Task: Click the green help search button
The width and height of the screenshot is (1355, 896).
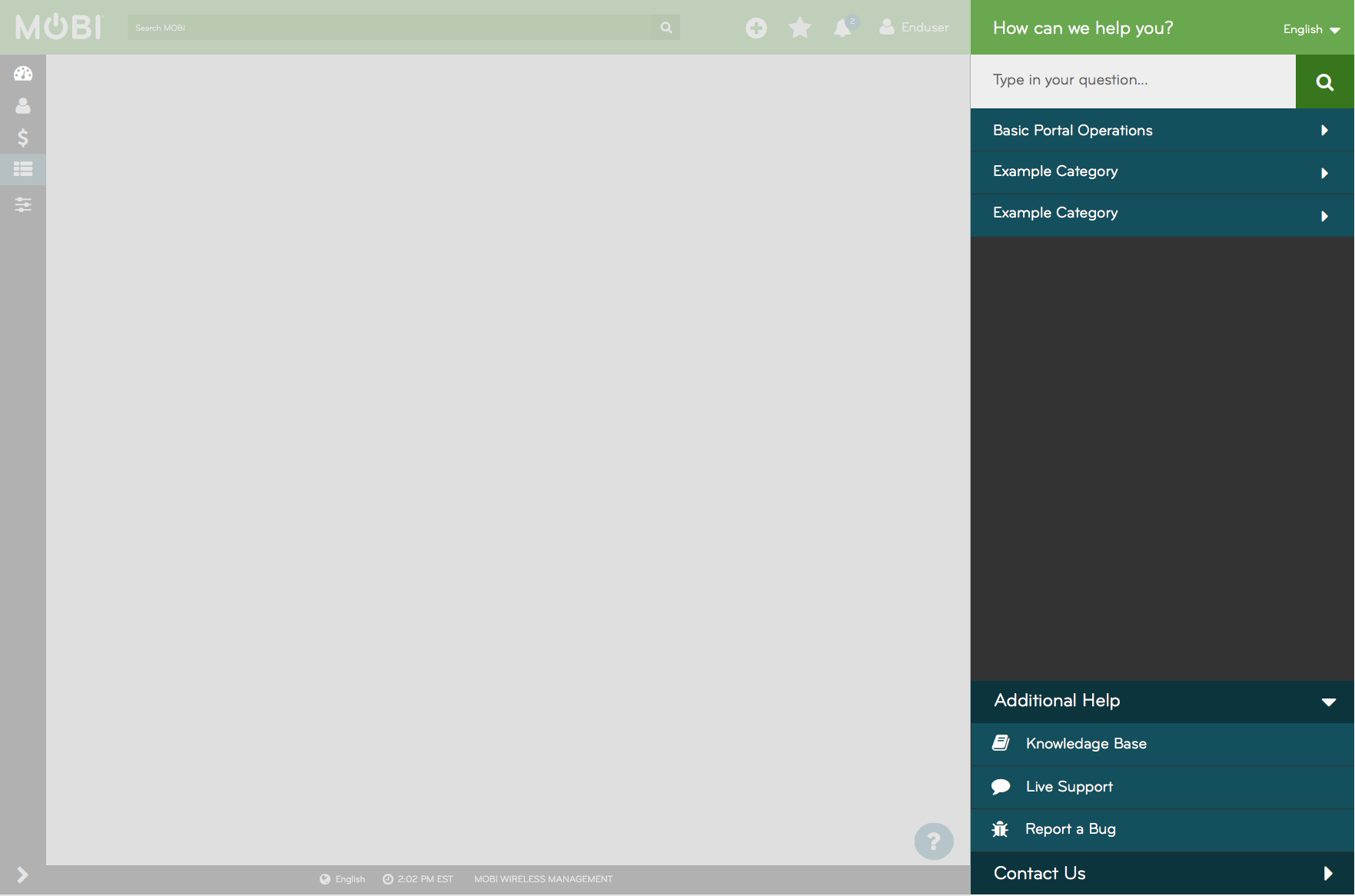Action: coord(1324,81)
